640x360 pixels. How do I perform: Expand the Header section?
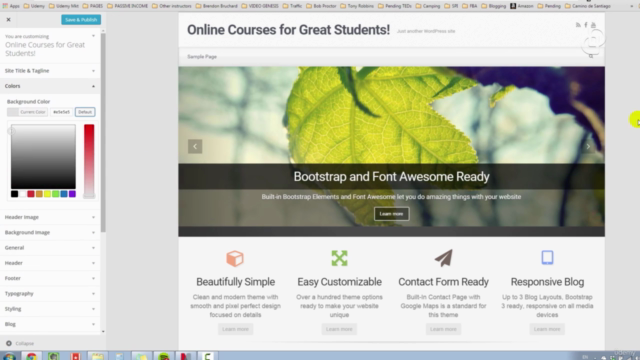pos(50,263)
